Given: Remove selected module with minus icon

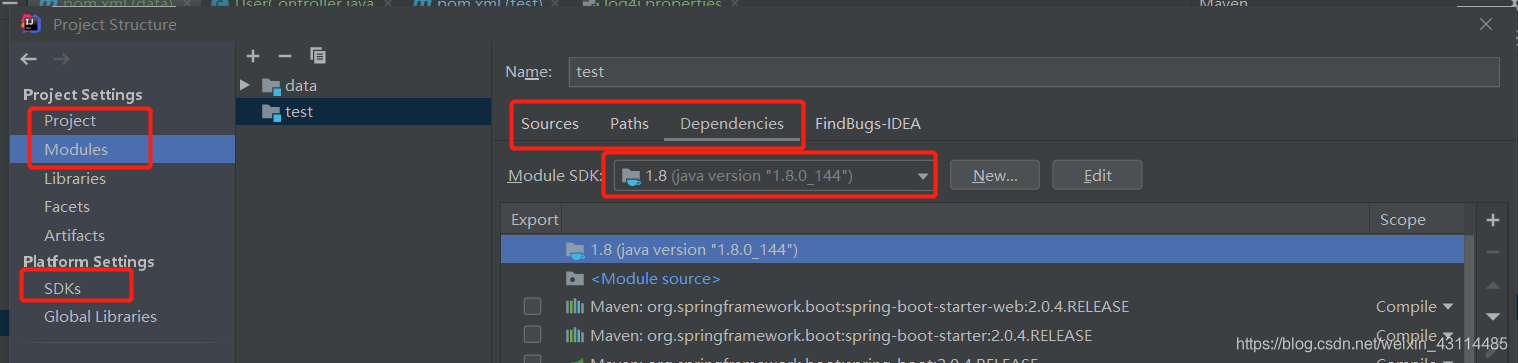Looking at the screenshot, I should (285, 56).
